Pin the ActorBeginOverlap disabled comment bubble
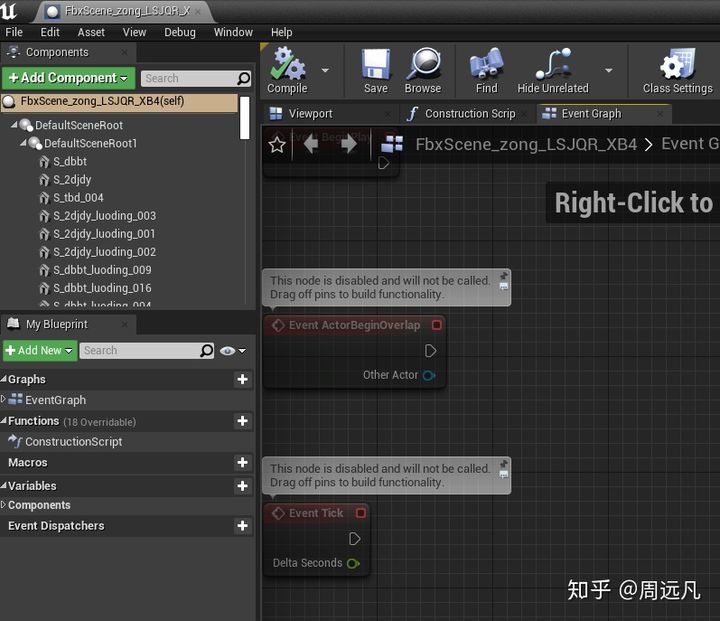This screenshot has height=621, width=720. [x=504, y=276]
